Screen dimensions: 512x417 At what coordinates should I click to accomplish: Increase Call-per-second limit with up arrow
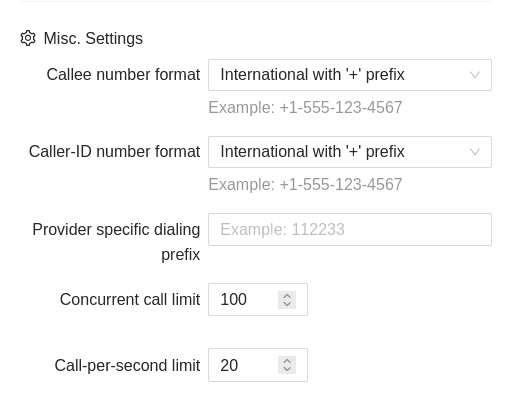pyautogui.click(x=287, y=361)
